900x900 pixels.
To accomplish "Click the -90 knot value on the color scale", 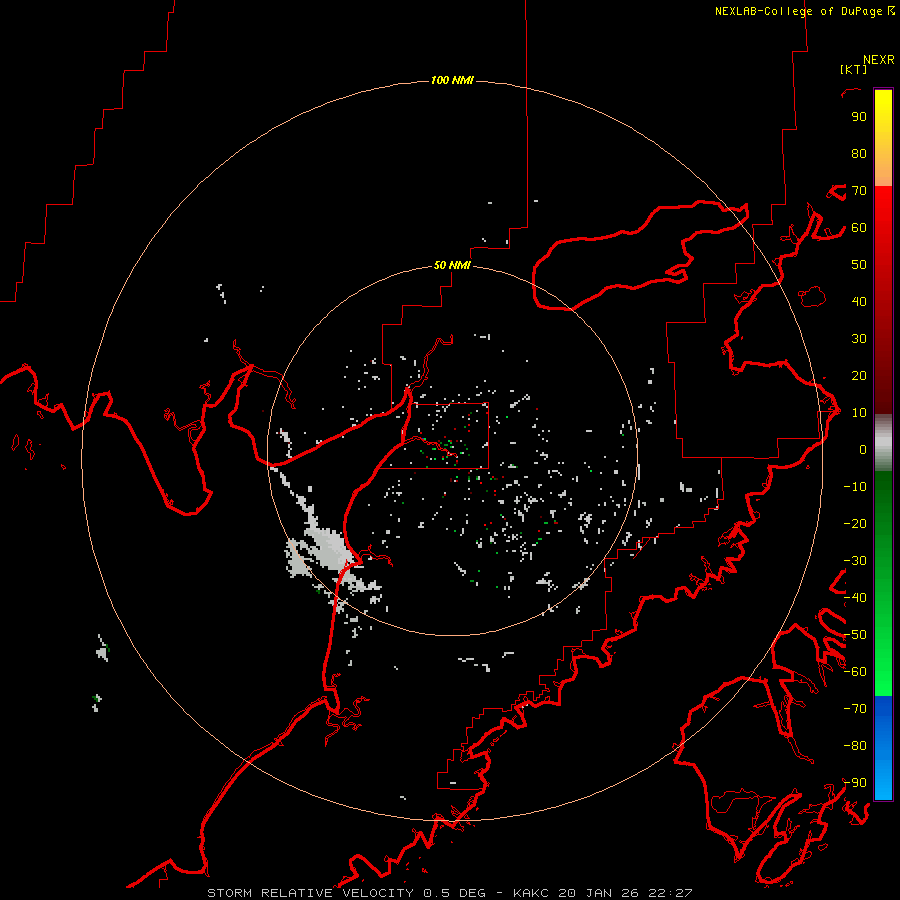I will coord(855,783).
